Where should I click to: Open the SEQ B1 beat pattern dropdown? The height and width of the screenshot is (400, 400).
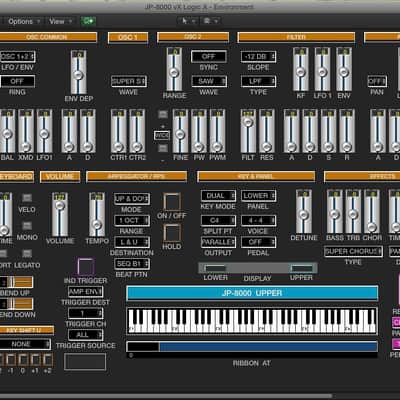[132, 264]
